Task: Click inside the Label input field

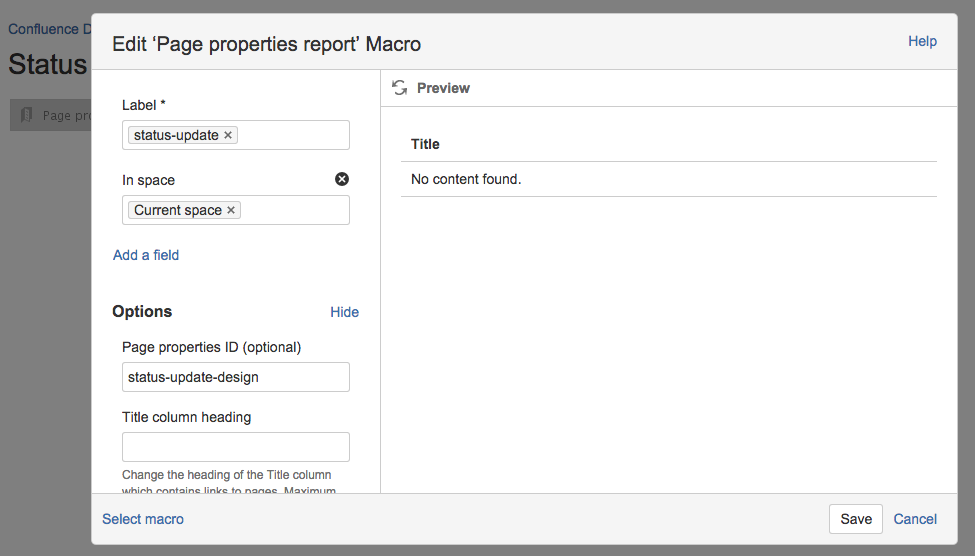Action: click(292, 135)
